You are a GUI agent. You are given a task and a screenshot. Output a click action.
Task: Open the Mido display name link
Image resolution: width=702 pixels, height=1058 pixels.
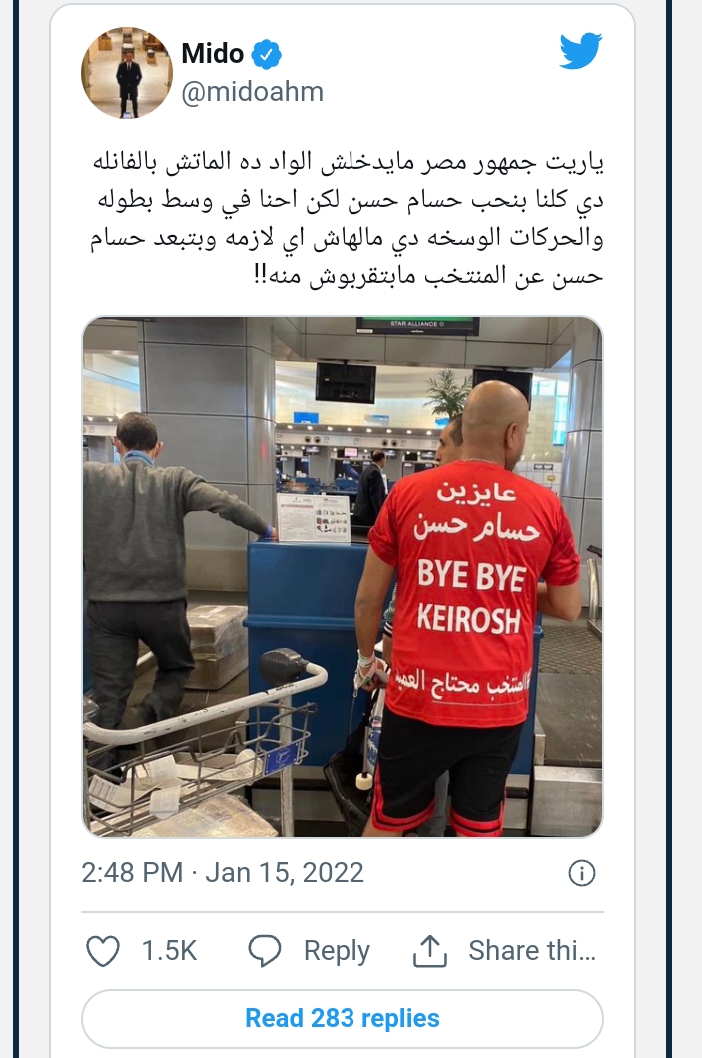point(213,53)
